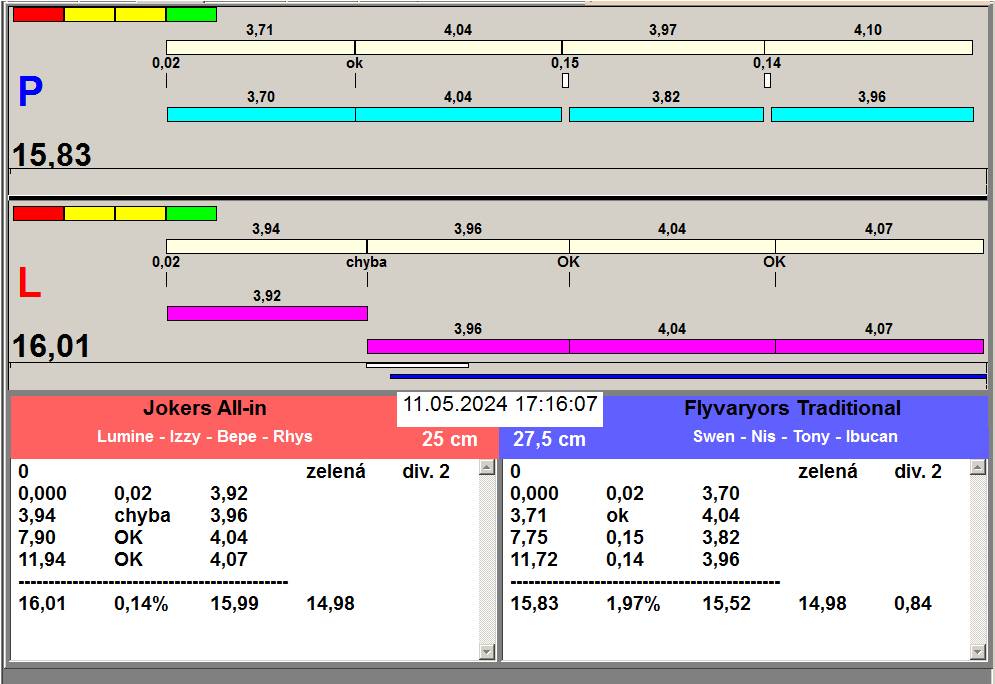Click lane L yellow light beside the red light
This screenshot has height=684, width=995.
click(89, 213)
